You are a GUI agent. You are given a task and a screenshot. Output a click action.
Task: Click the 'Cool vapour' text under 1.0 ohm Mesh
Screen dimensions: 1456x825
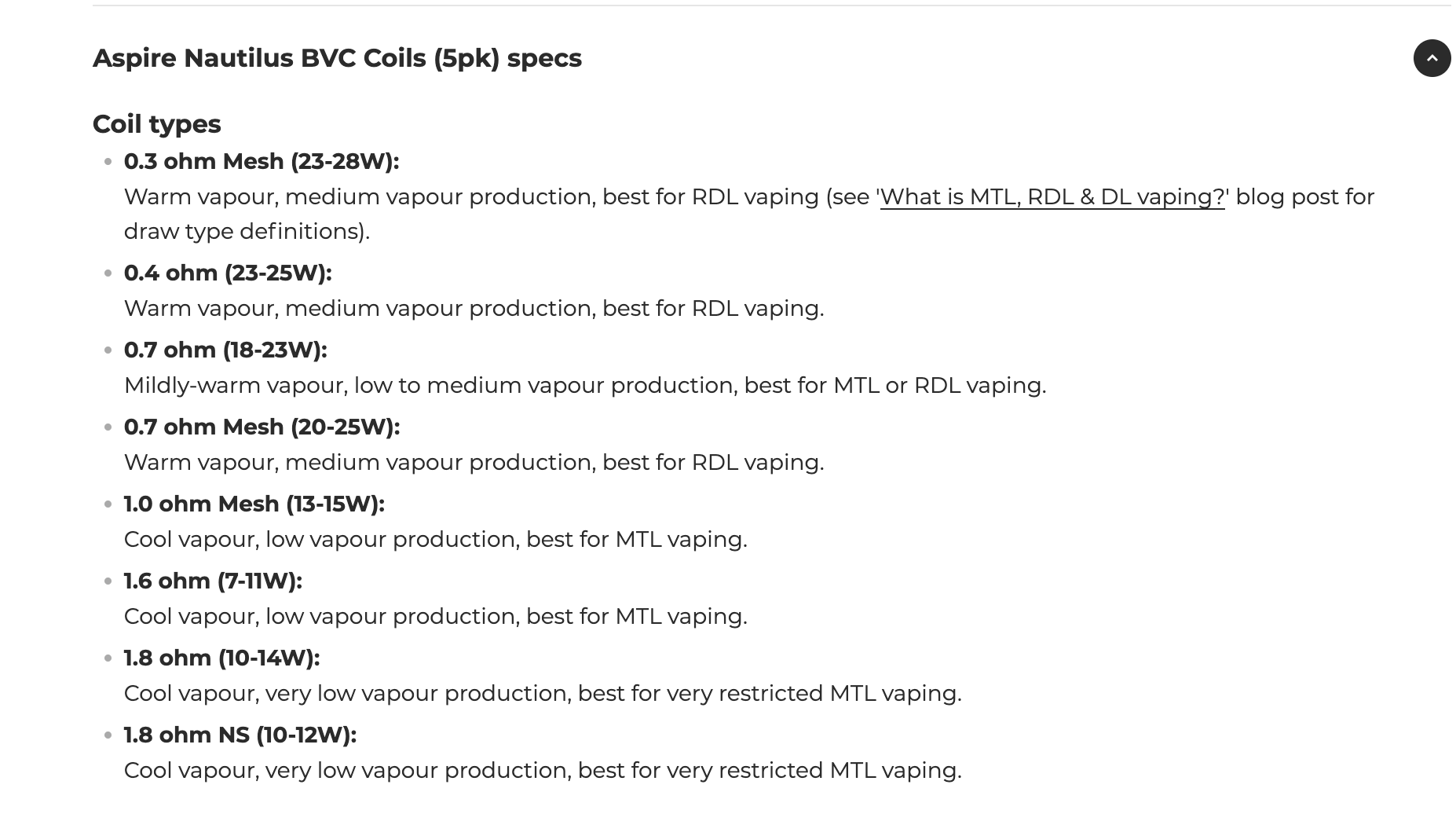[x=436, y=539]
